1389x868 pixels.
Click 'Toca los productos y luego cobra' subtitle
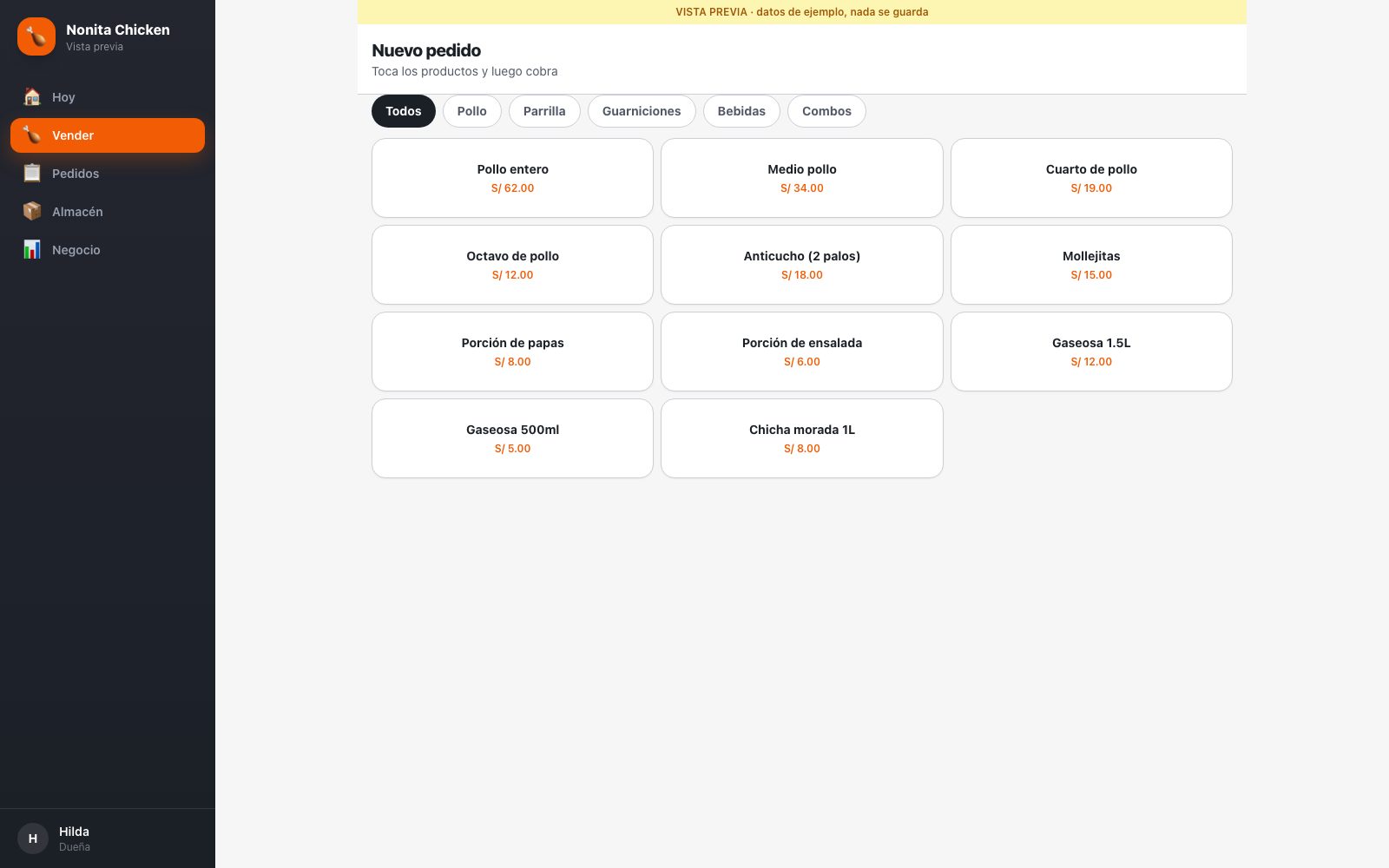(464, 71)
